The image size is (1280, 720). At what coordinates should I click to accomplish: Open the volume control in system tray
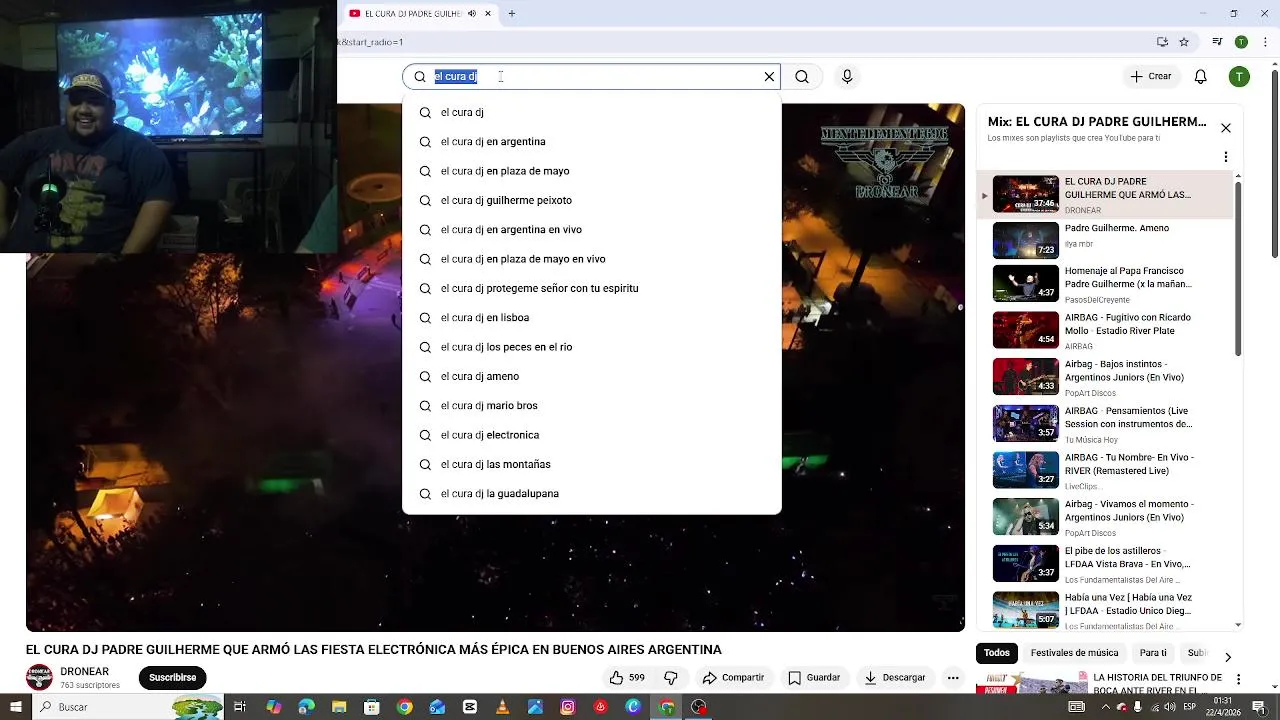[1170, 707]
